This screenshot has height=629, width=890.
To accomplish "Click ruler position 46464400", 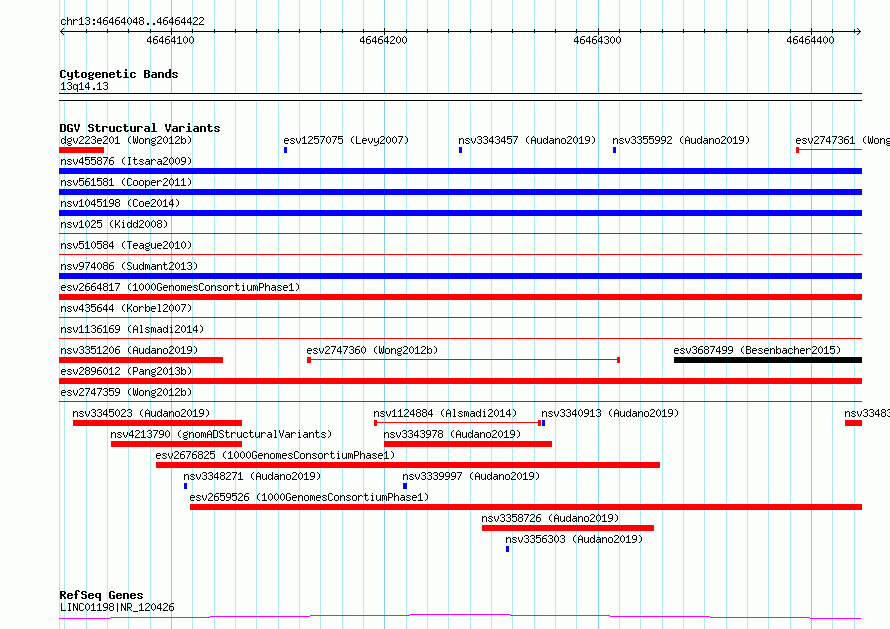I will pyautogui.click(x=811, y=40).
